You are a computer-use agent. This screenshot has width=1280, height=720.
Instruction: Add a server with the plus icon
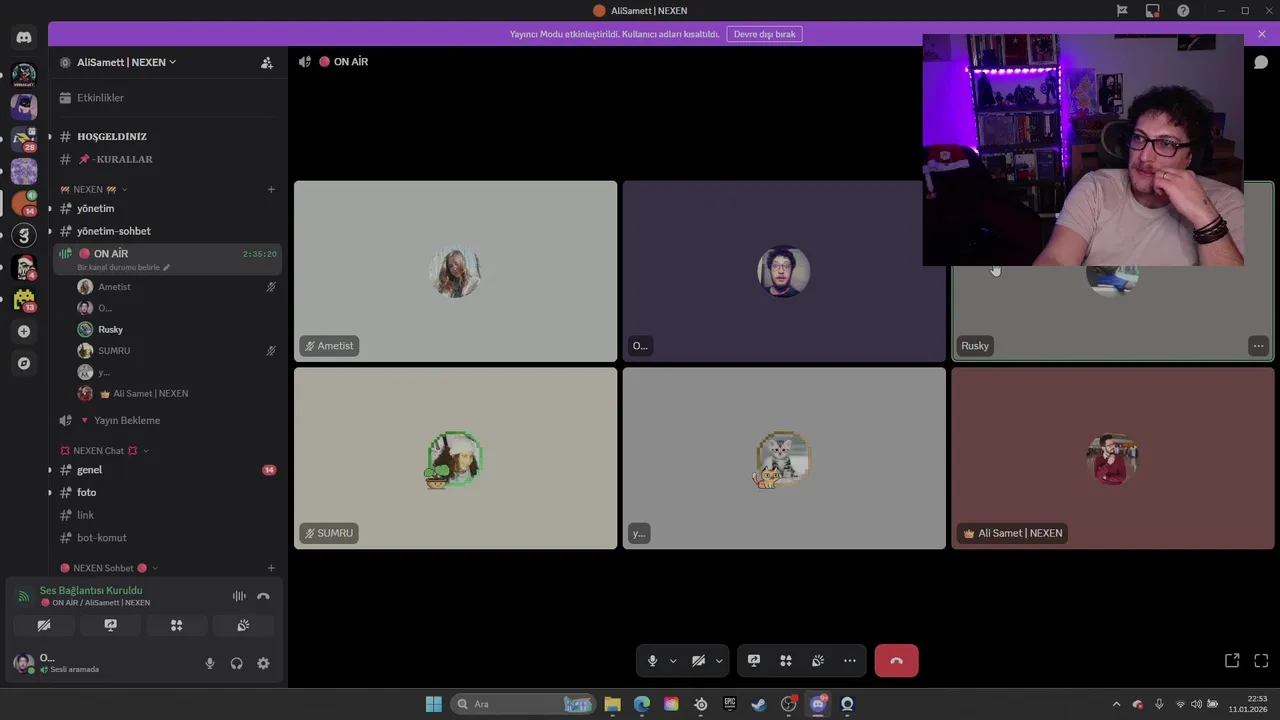coord(24,331)
